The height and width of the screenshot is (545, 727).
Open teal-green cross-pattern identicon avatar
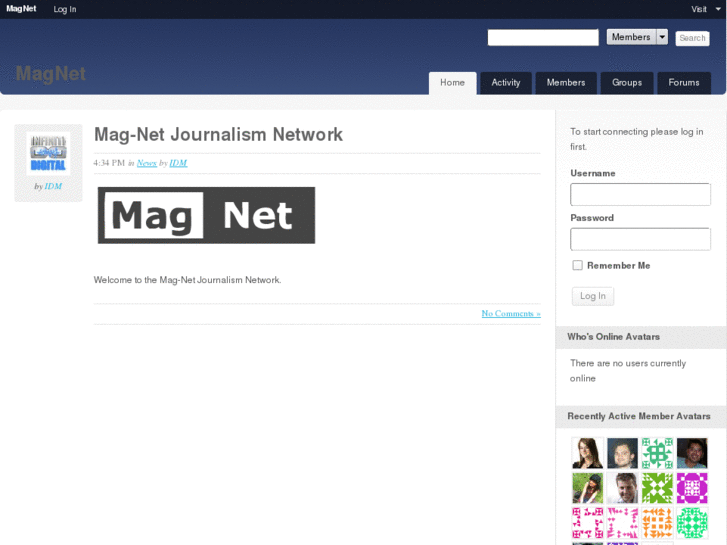click(657, 453)
